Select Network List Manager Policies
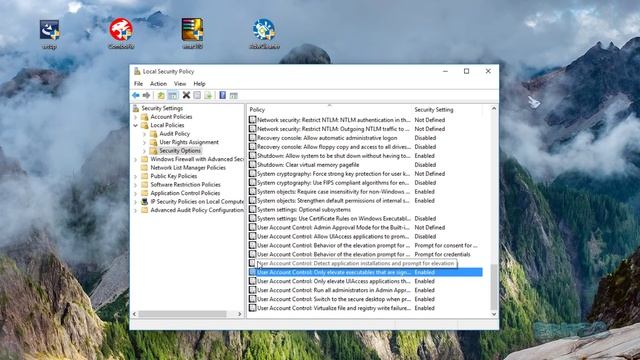Screen dimensions: 640x360 point(188,168)
